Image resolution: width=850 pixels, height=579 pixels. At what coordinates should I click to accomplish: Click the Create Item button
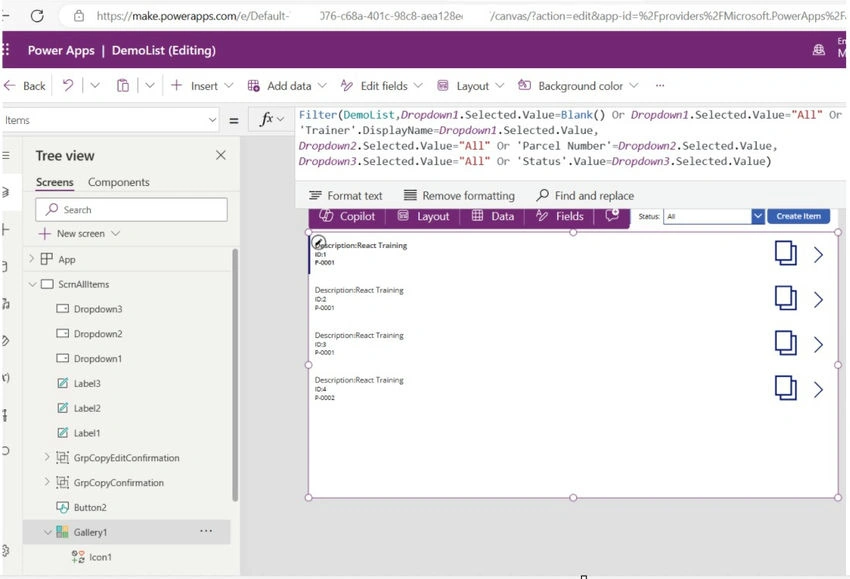[x=799, y=216]
